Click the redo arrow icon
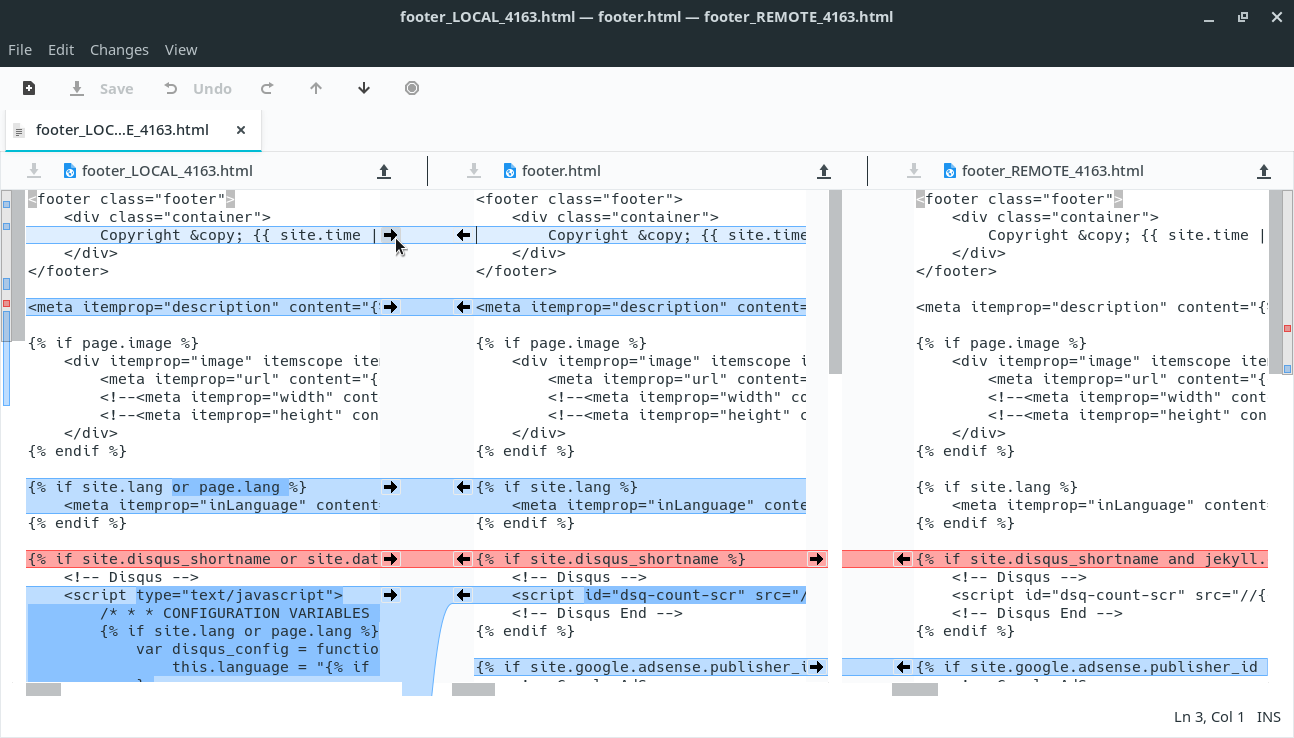Viewport: 1294px width, 738px height. pos(267,88)
